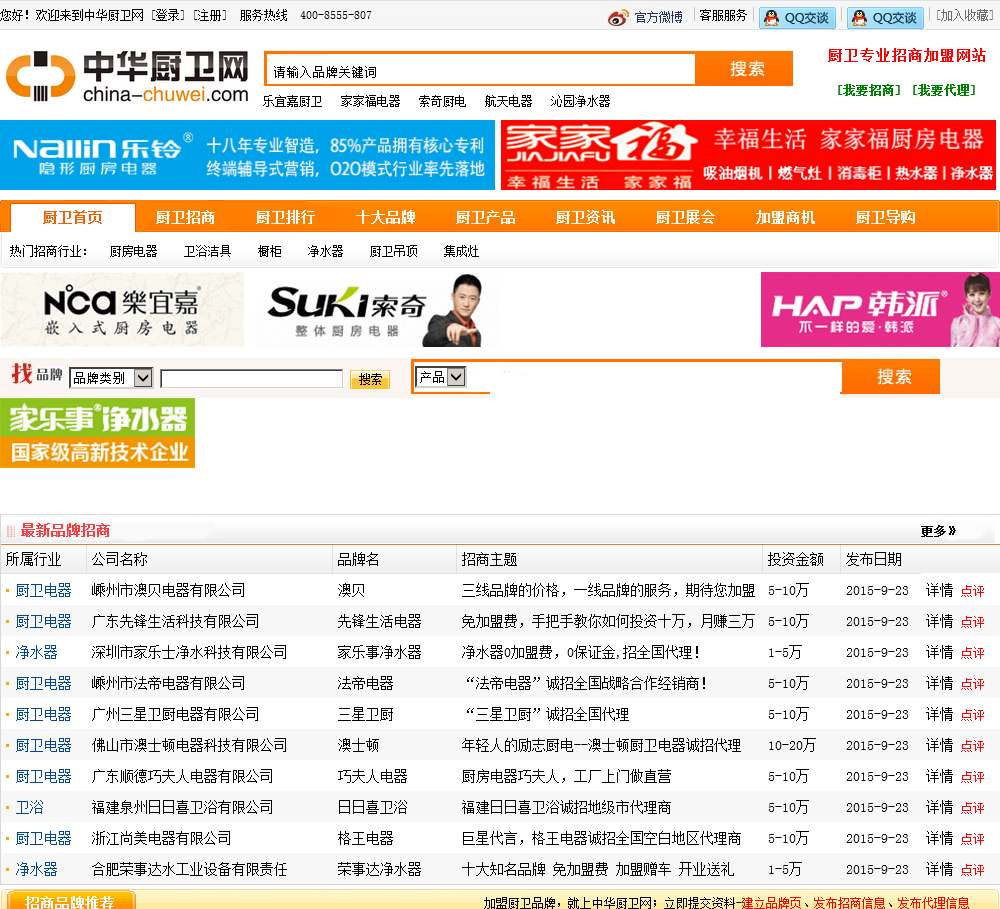The width and height of the screenshot is (1000, 909).
Task: Open the HAP 韩派 pink banner ad
Action: click(x=880, y=309)
